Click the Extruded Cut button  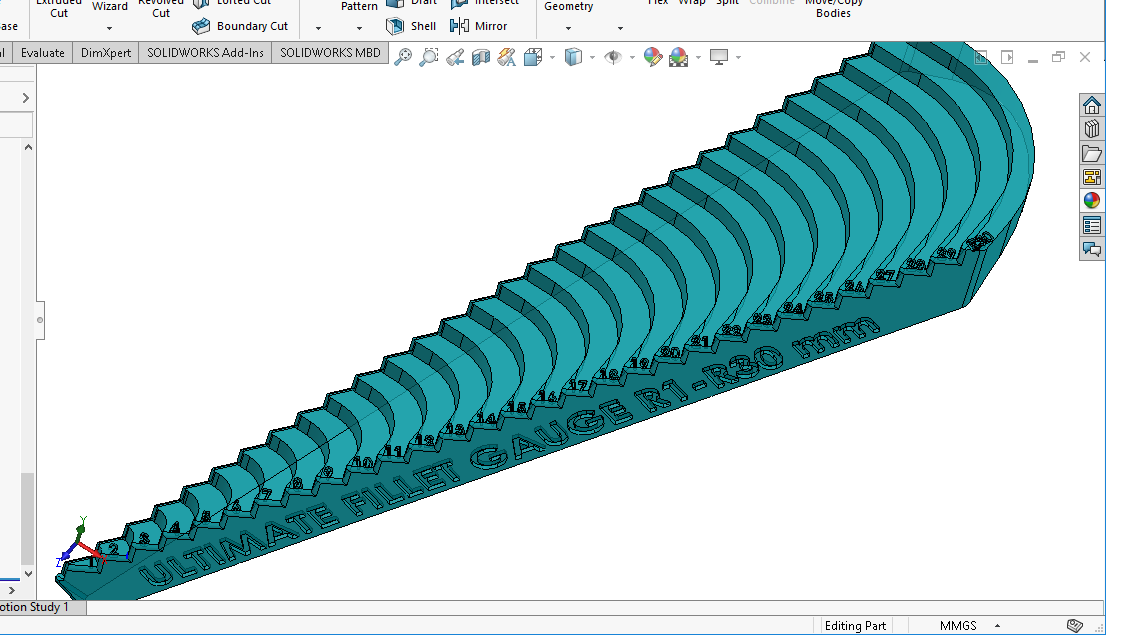pyautogui.click(x=59, y=9)
